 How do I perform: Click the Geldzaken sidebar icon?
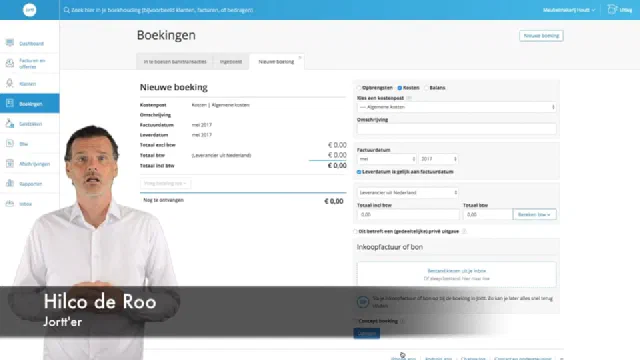[x=10, y=123]
